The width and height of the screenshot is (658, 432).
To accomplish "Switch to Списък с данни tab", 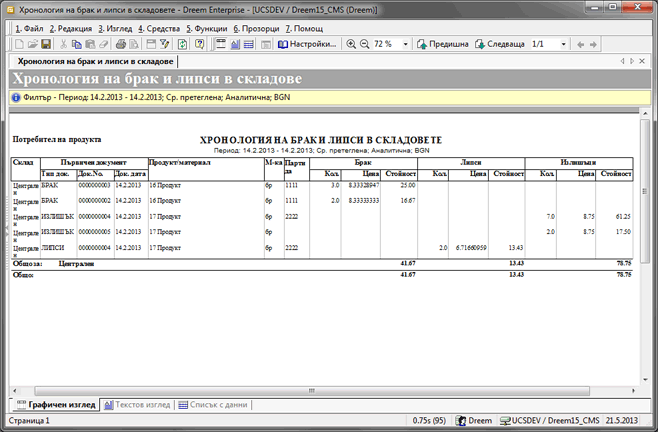I will click(x=213, y=405).
